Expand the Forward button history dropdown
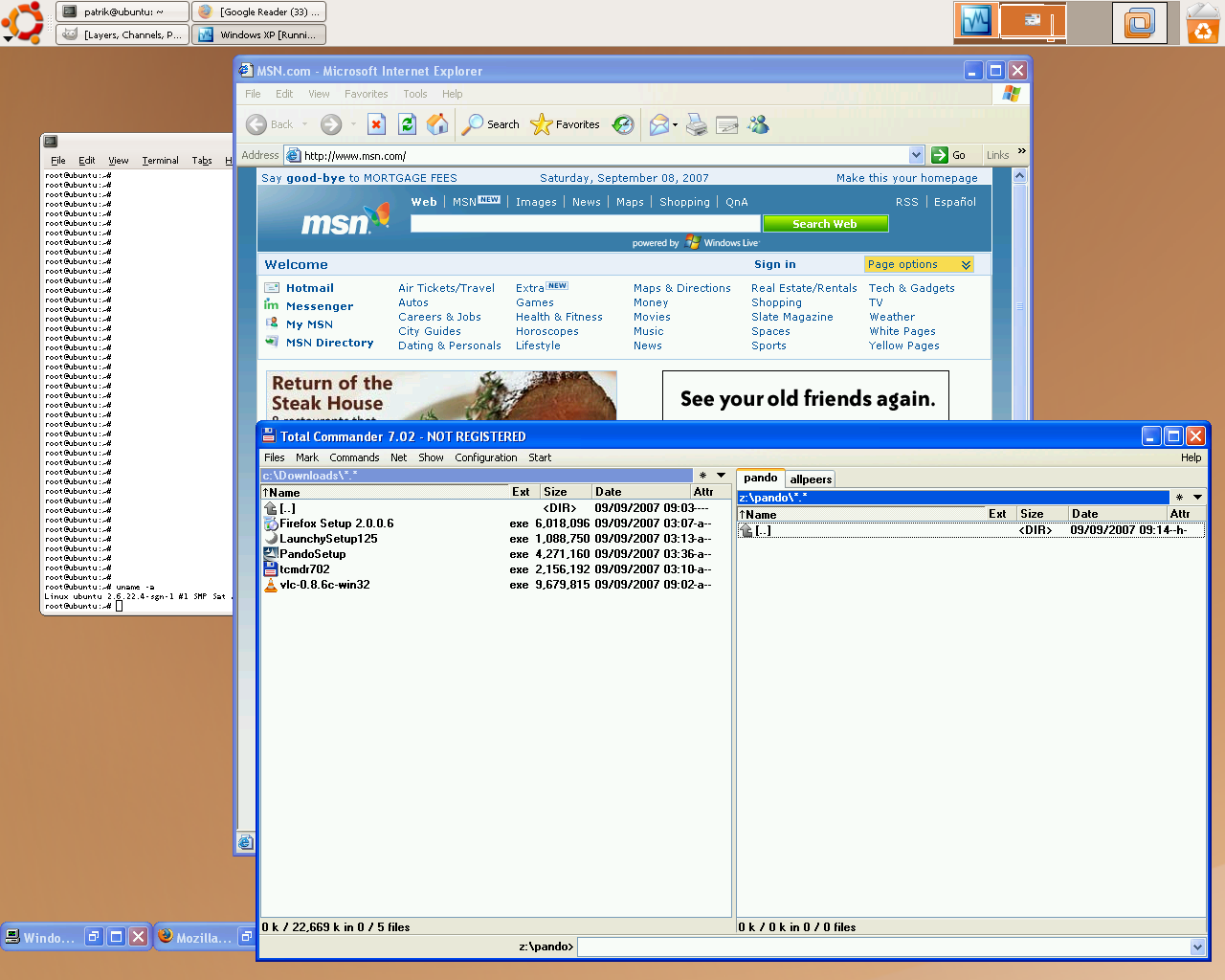This screenshot has height=980, width=1225. 353,124
